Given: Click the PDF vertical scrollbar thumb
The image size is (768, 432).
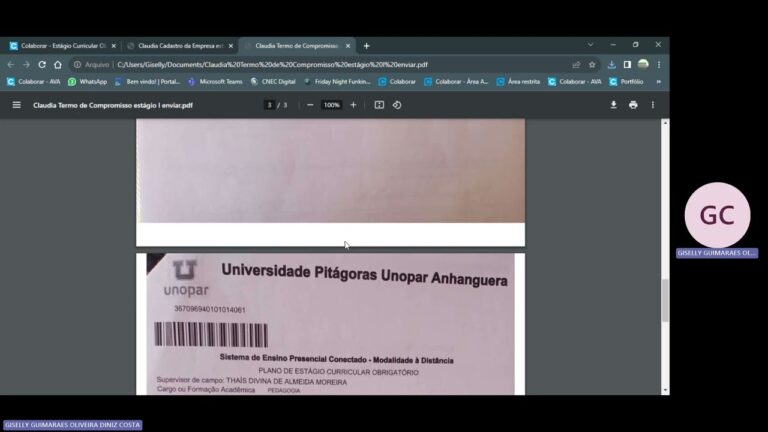Looking at the screenshot, I should click(x=665, y=300).
